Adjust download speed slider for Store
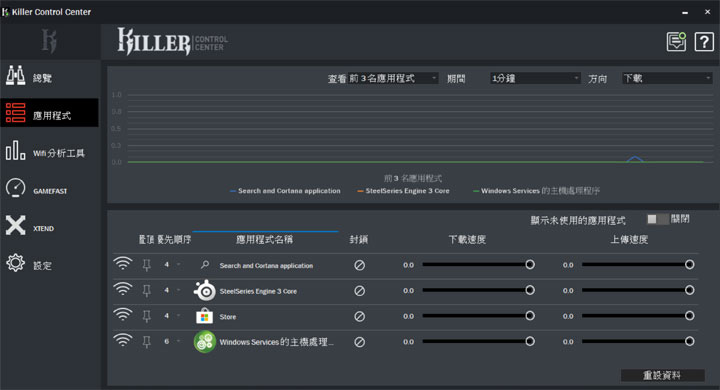 pyautogui.click(x=478, y=316)
